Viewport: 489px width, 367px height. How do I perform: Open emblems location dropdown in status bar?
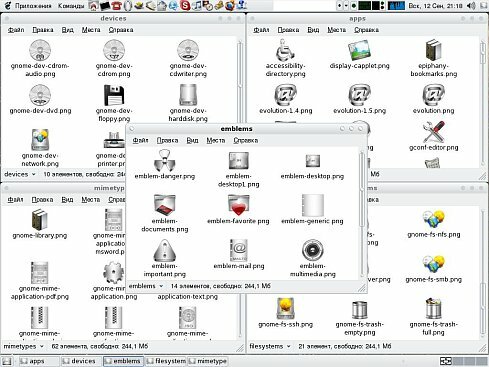146,286
